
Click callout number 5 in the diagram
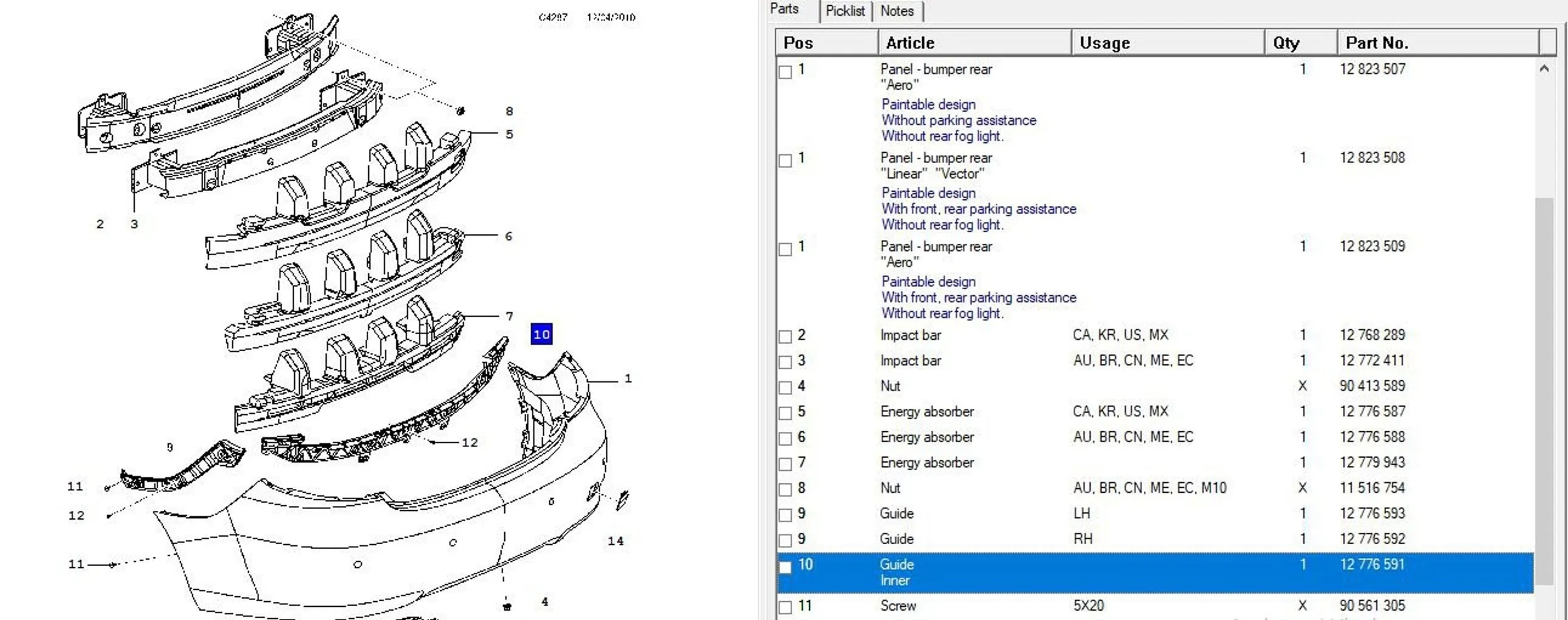509,134
